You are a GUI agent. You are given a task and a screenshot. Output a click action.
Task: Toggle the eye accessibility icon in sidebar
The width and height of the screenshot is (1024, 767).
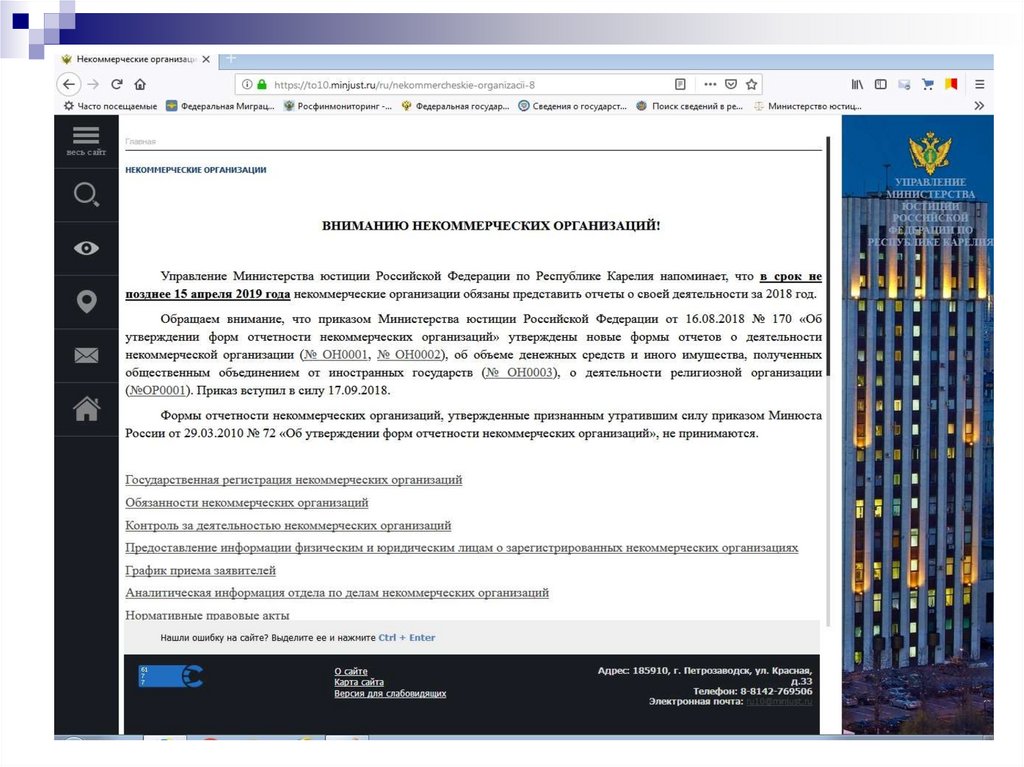[x=86, y=248]
